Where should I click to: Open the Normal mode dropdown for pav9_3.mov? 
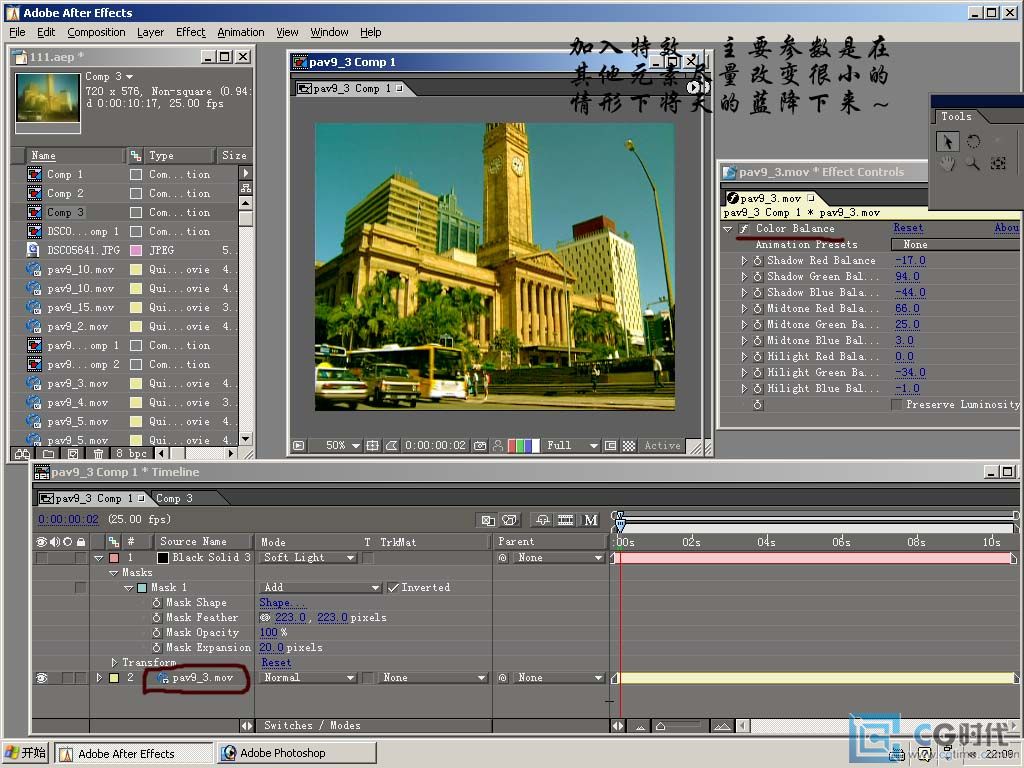coord(308,678)
